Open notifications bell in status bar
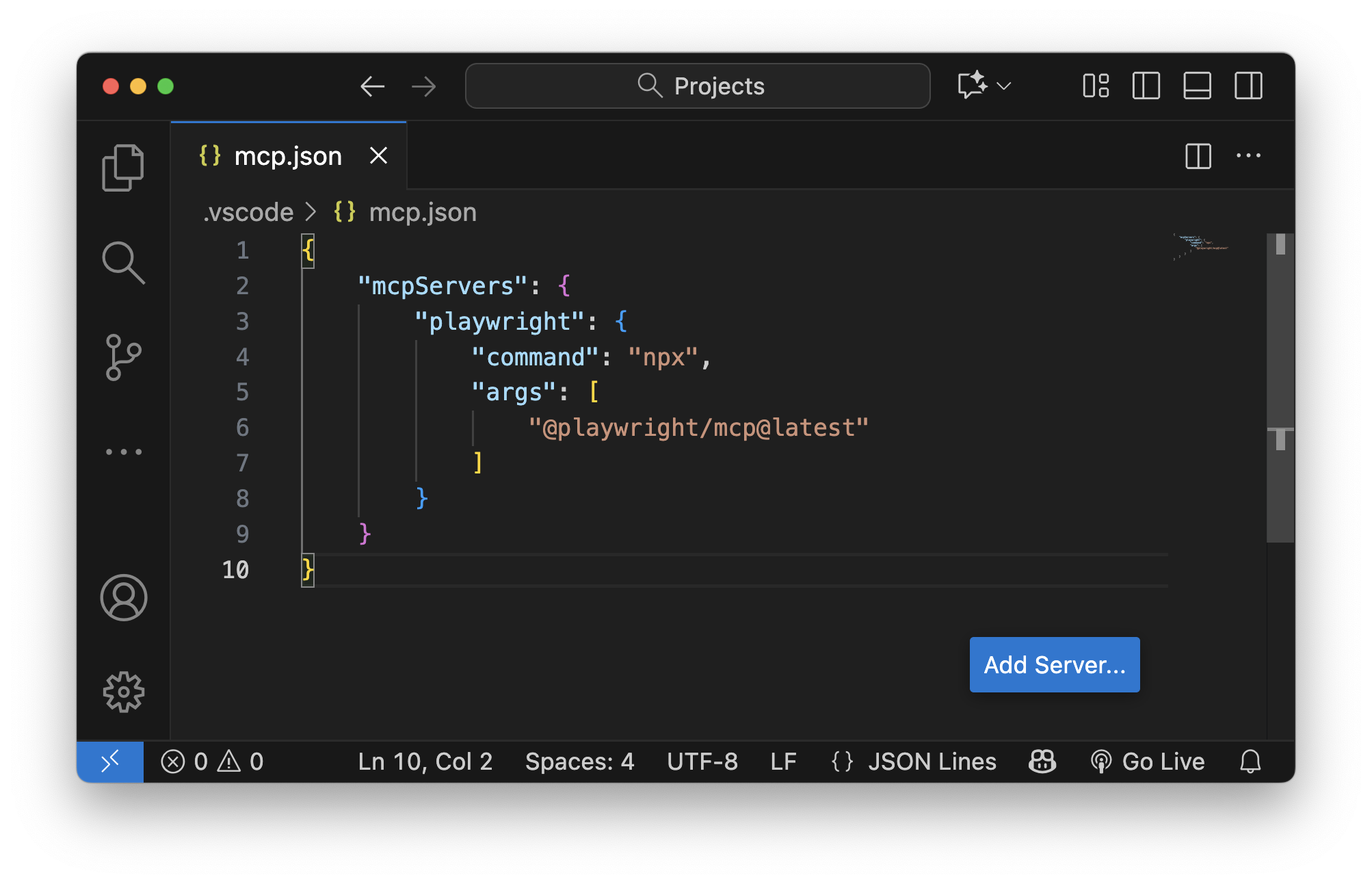This screenshot has height=884, width=1372. (x=1250, y=762)
